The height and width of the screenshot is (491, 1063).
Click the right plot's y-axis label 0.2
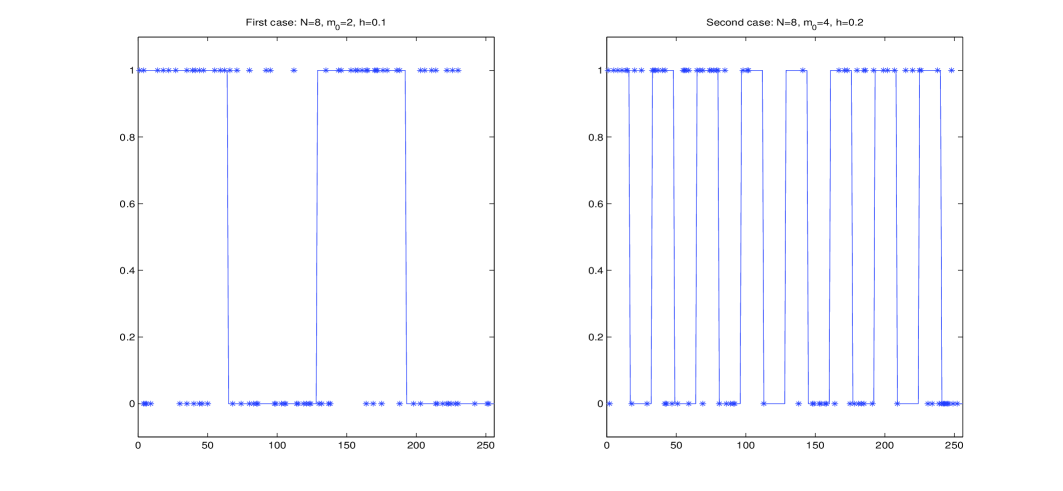(594, 337)
